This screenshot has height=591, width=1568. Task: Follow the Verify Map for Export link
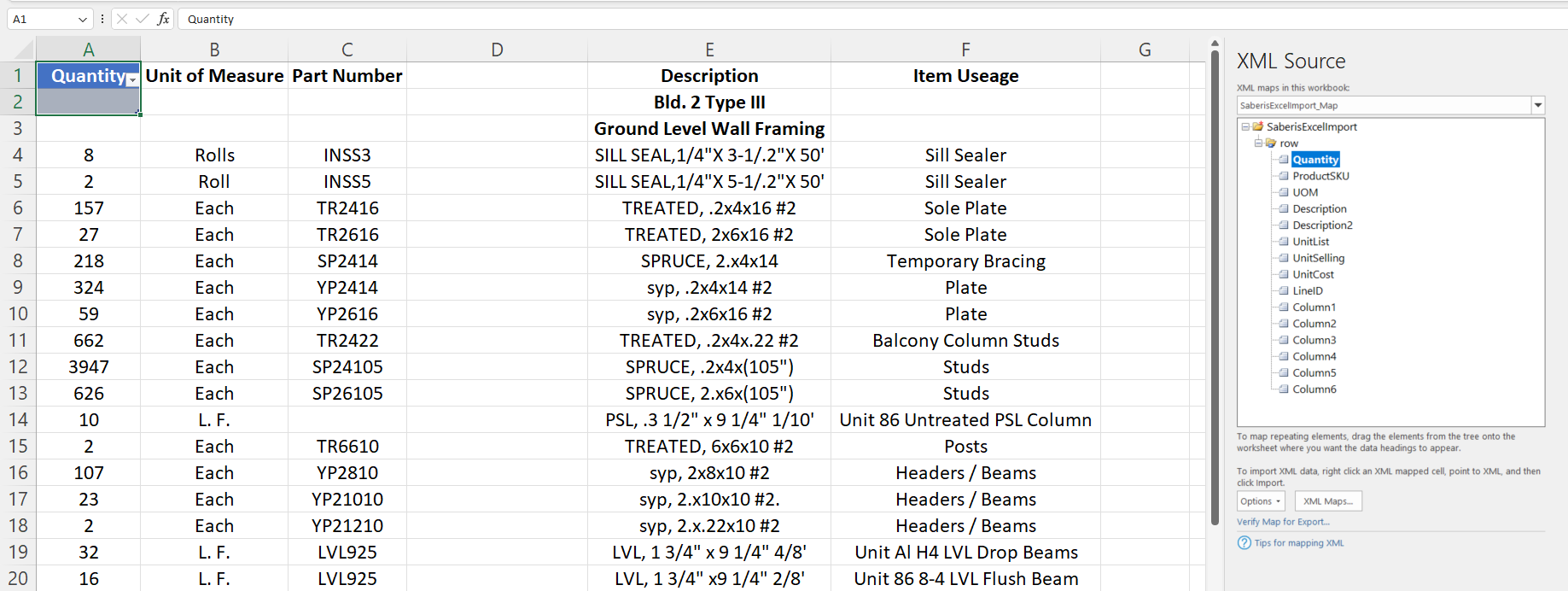point(1283,522)
